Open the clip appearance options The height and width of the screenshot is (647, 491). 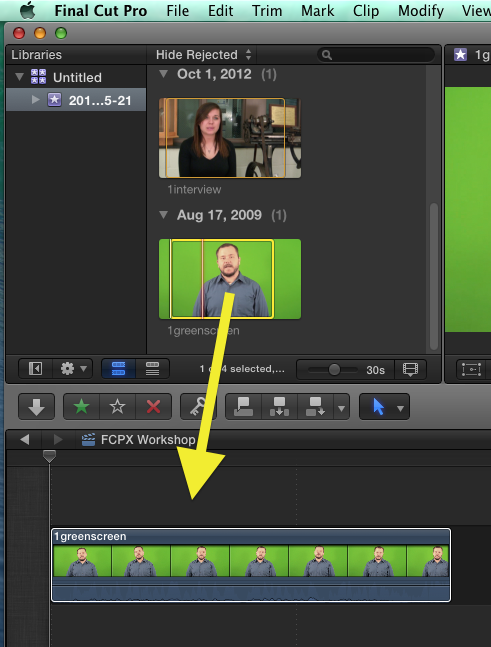pyautogui.click(x=410, y=369)
